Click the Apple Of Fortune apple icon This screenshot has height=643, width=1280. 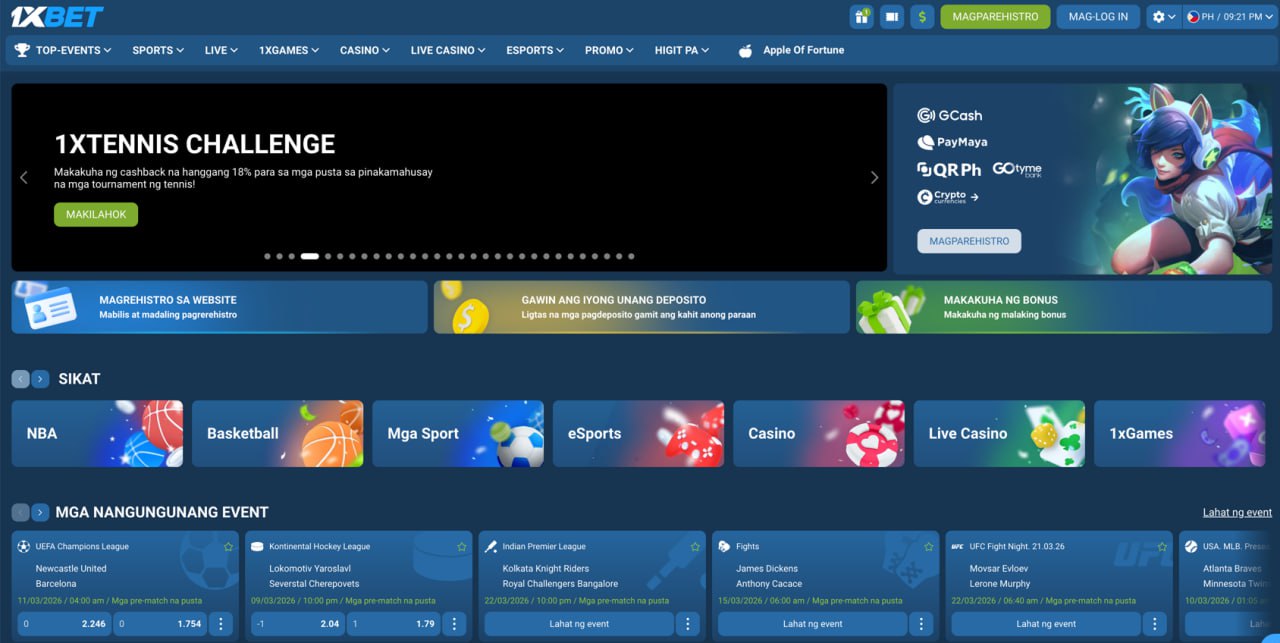[745, 50]
